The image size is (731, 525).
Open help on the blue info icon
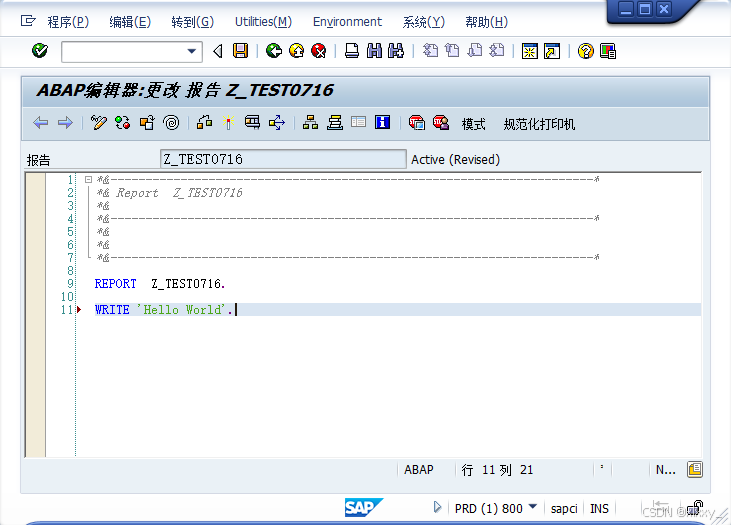[382, 122]
